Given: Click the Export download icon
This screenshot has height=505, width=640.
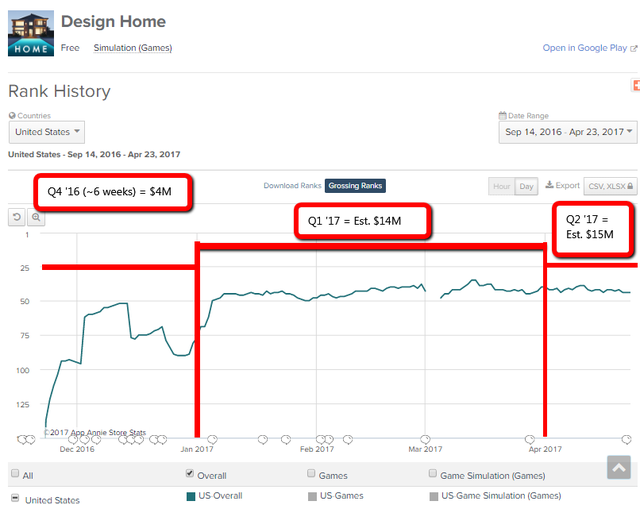Looking at the screenshot, I should 549,185.
